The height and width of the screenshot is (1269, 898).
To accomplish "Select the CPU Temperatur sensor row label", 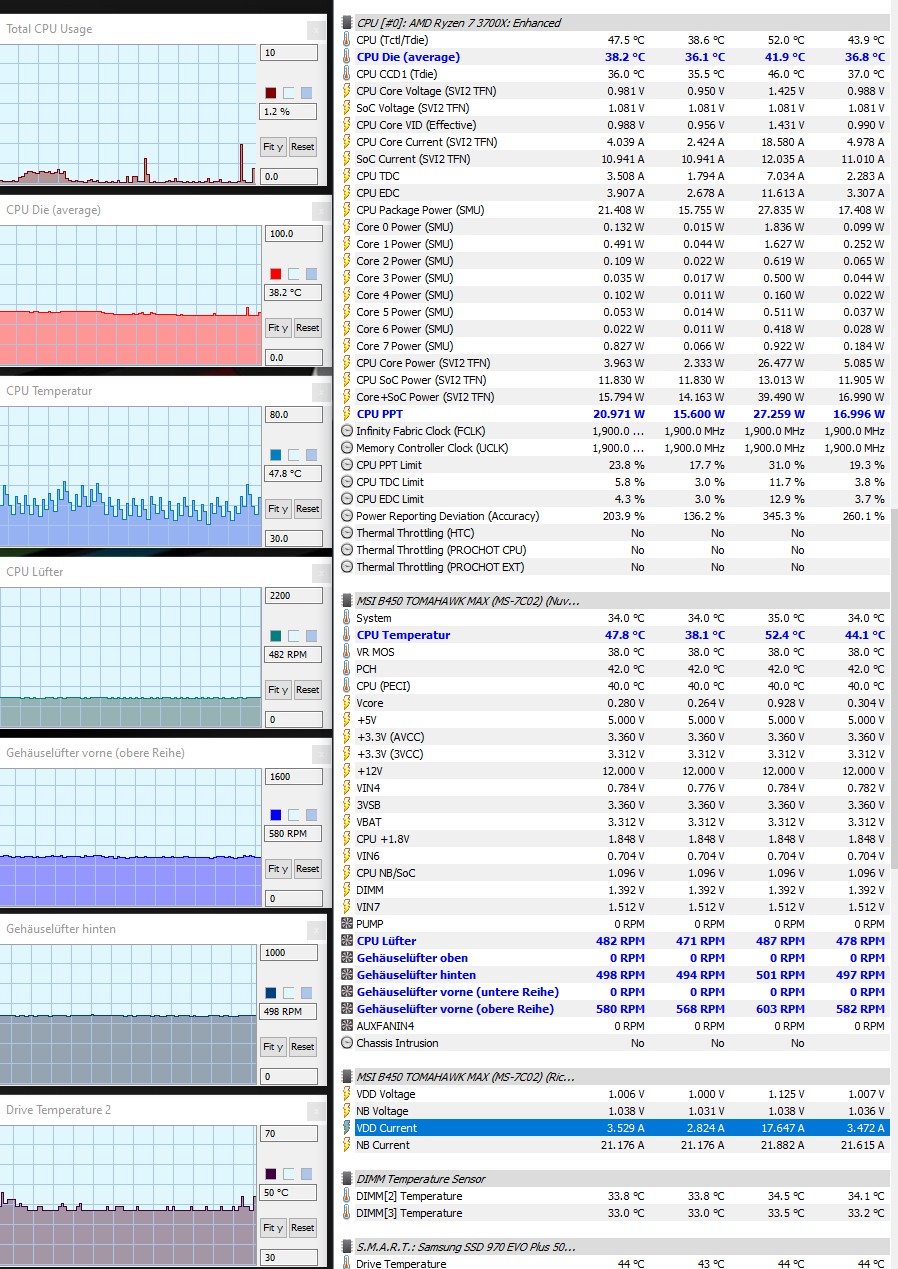I will click(x=403, y=635).
